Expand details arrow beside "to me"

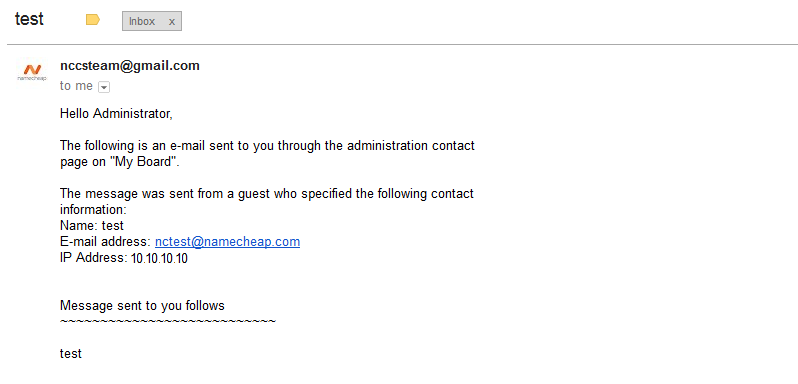click(104, 87)
